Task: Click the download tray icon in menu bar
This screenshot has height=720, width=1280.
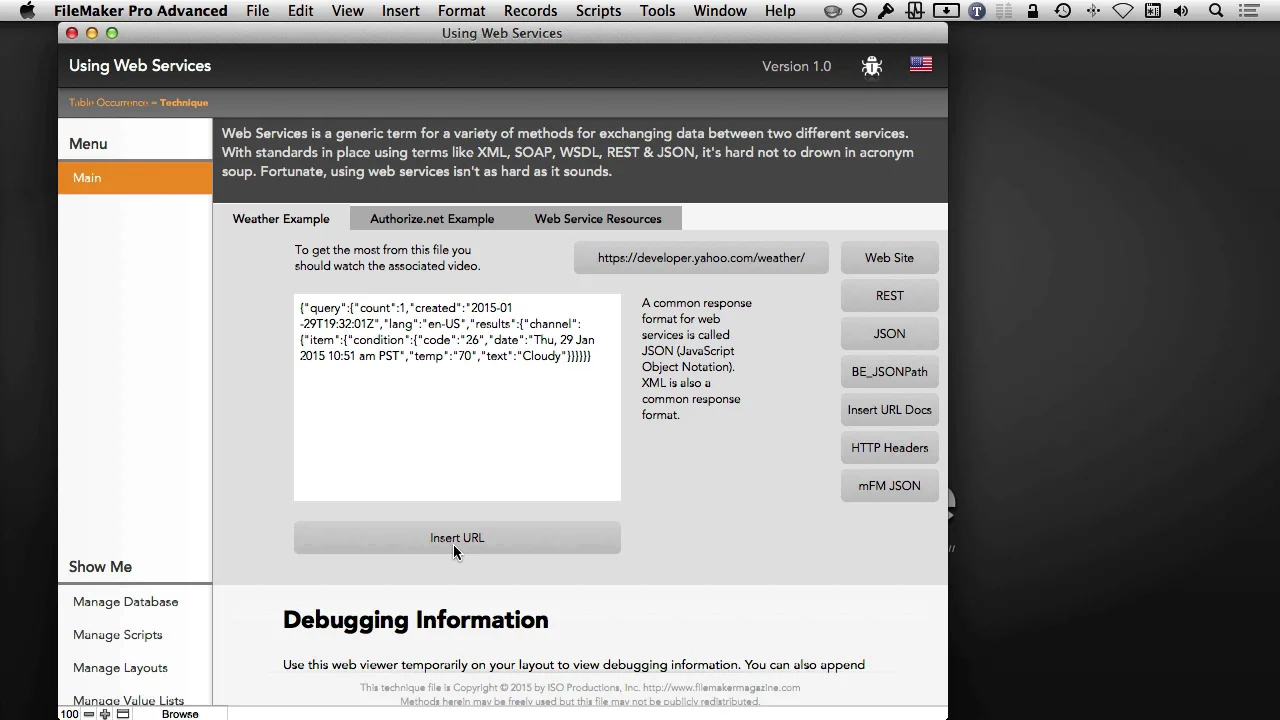Action: [945, 11]
